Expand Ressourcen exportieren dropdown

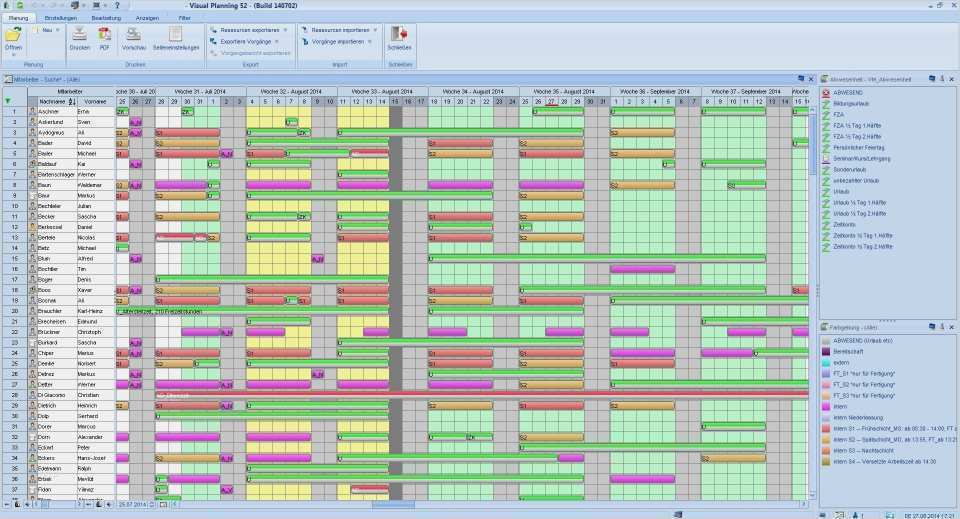point(285,30)
